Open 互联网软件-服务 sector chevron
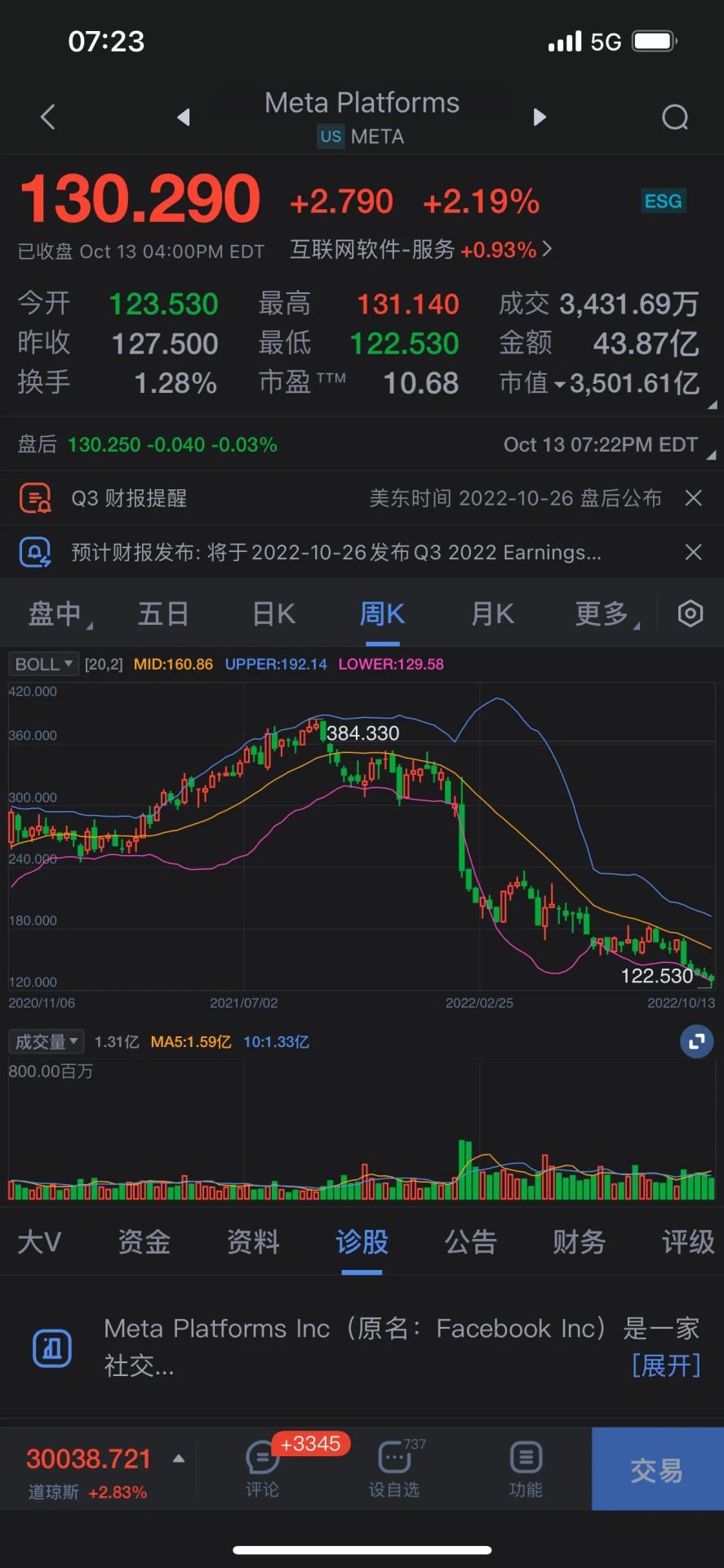This screenshot has width=724, height=1568. click(x=547, y=248)
